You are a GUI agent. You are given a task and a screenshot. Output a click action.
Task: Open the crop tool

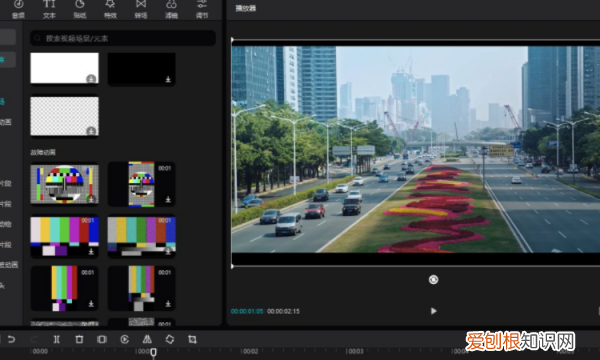[x=192, y=339]
